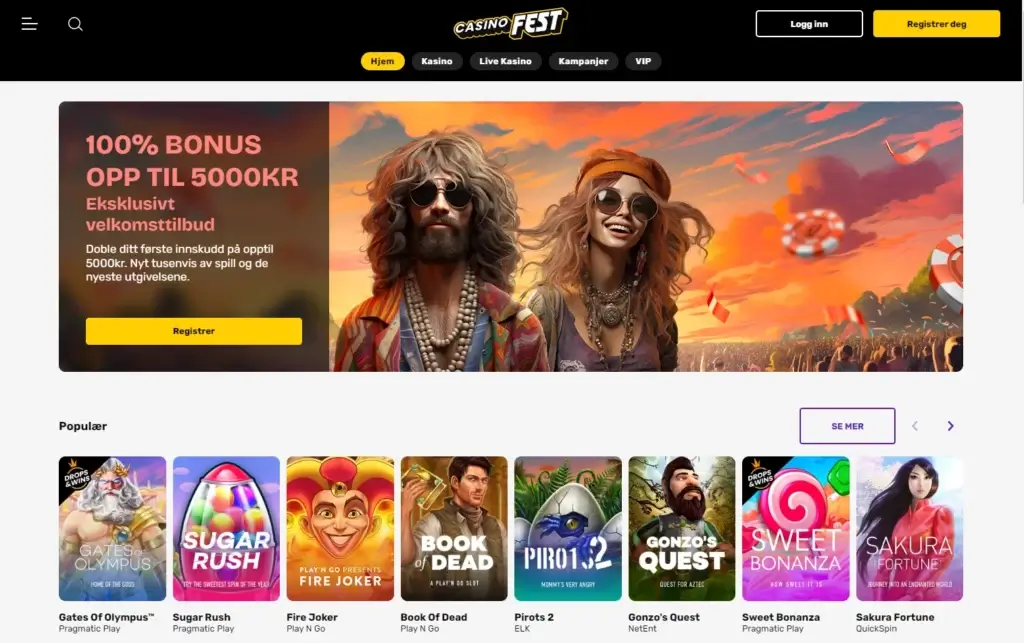This screenshot has height=643, width=1024.
Task: Open the hamburger menu icon
Action: (29, 24)
